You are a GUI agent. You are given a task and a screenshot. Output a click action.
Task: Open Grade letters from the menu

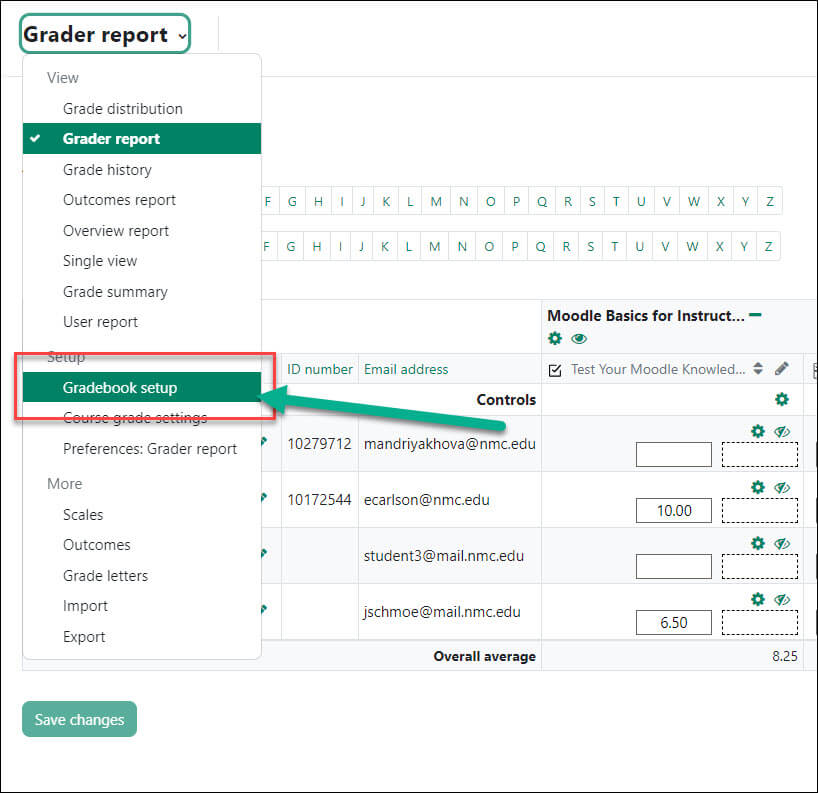105,576
